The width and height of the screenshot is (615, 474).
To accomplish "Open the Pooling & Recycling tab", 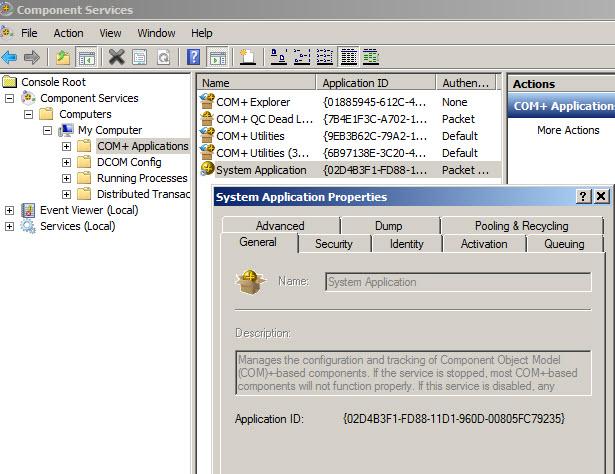I will [x=520, y=226].
